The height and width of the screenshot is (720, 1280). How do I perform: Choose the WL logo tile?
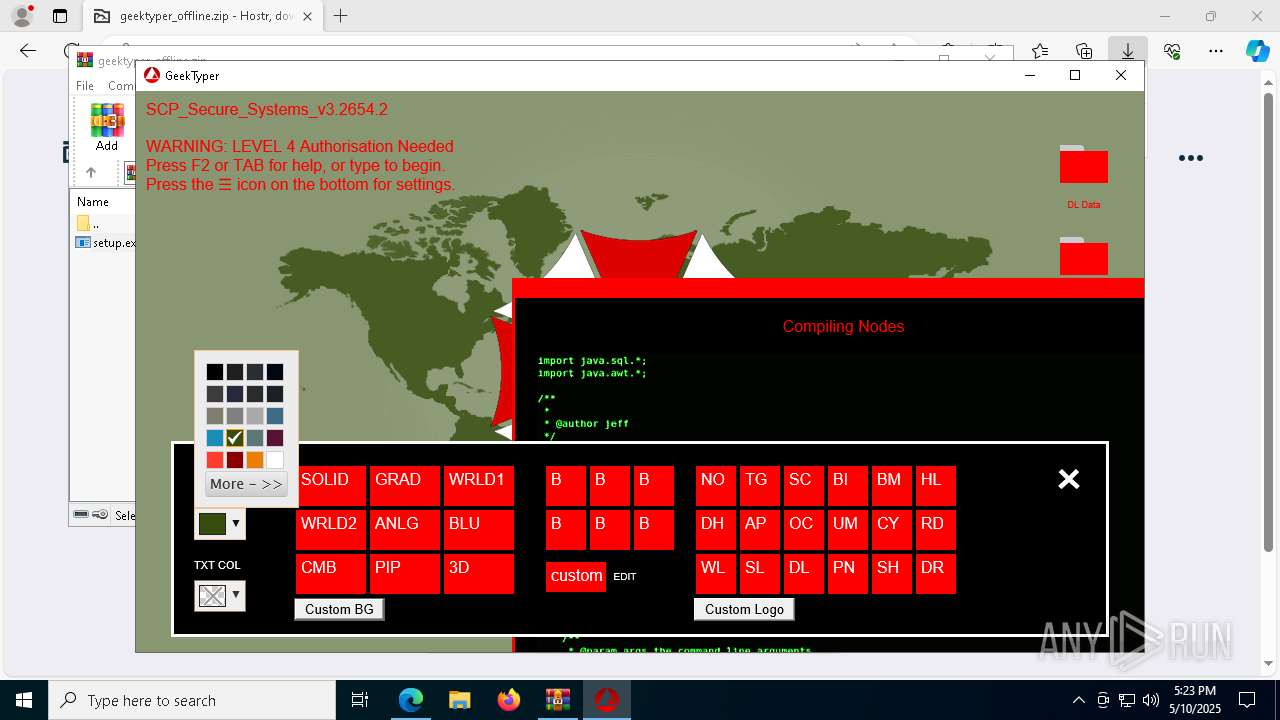click(715, 573)
